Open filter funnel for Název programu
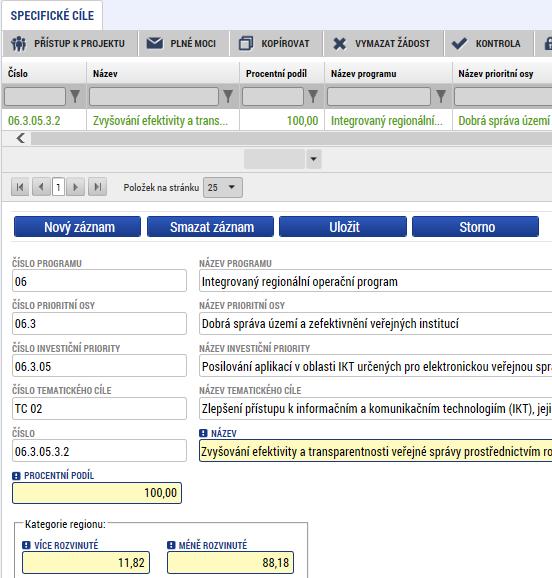552x578 pixels. tap(441, 97)
